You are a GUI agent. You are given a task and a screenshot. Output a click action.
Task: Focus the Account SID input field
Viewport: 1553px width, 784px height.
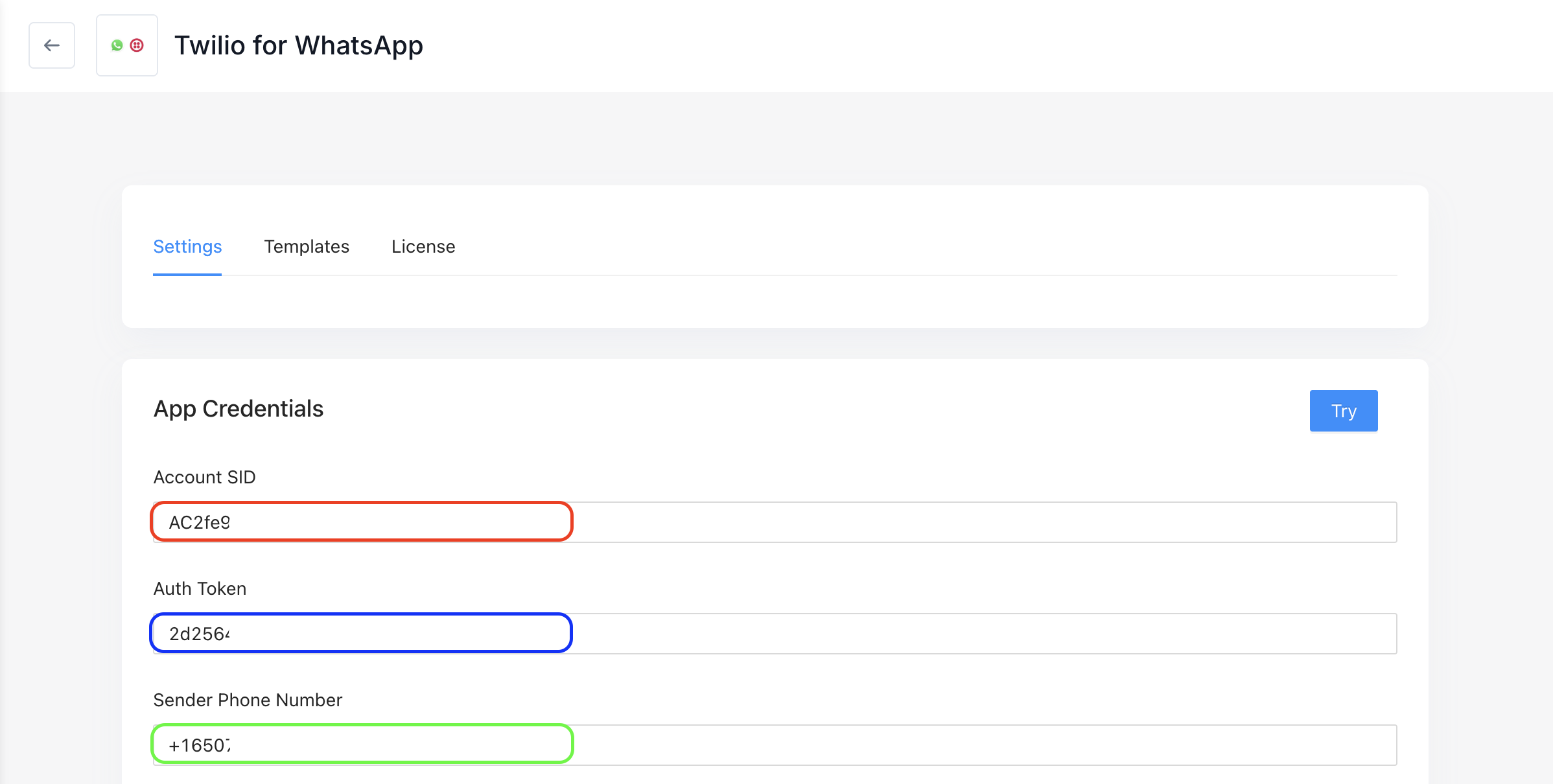(x=775, y=522)
